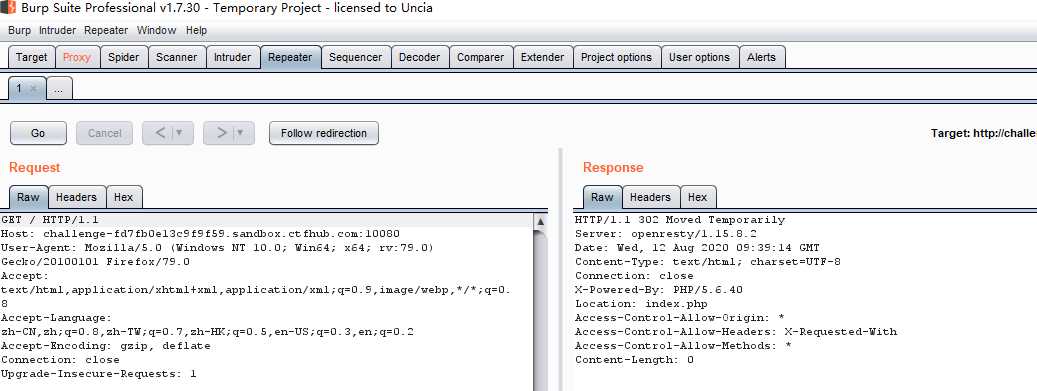Image resolution: width=1037 pixels, height=391 pixels.
Task: Click the 302 Moved Temporarily status line
Action: coord(680,220)
